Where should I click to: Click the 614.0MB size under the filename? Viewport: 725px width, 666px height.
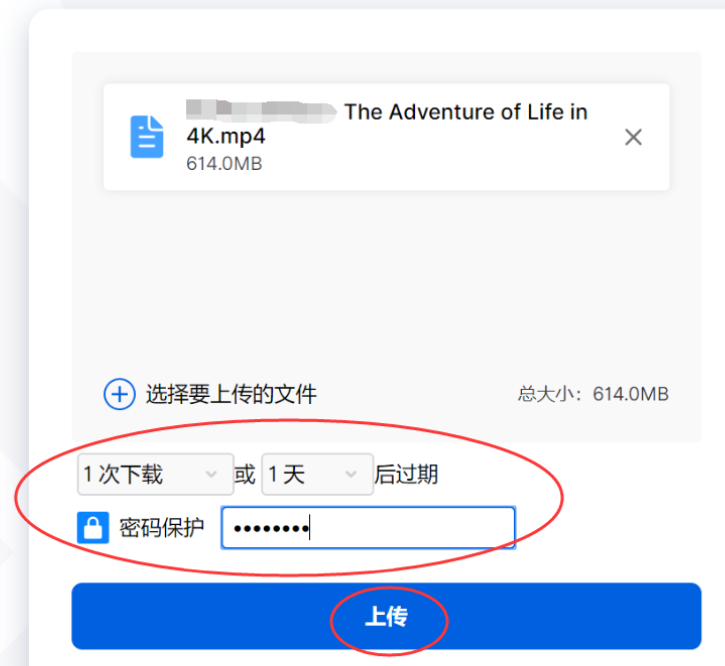point(224,164)
